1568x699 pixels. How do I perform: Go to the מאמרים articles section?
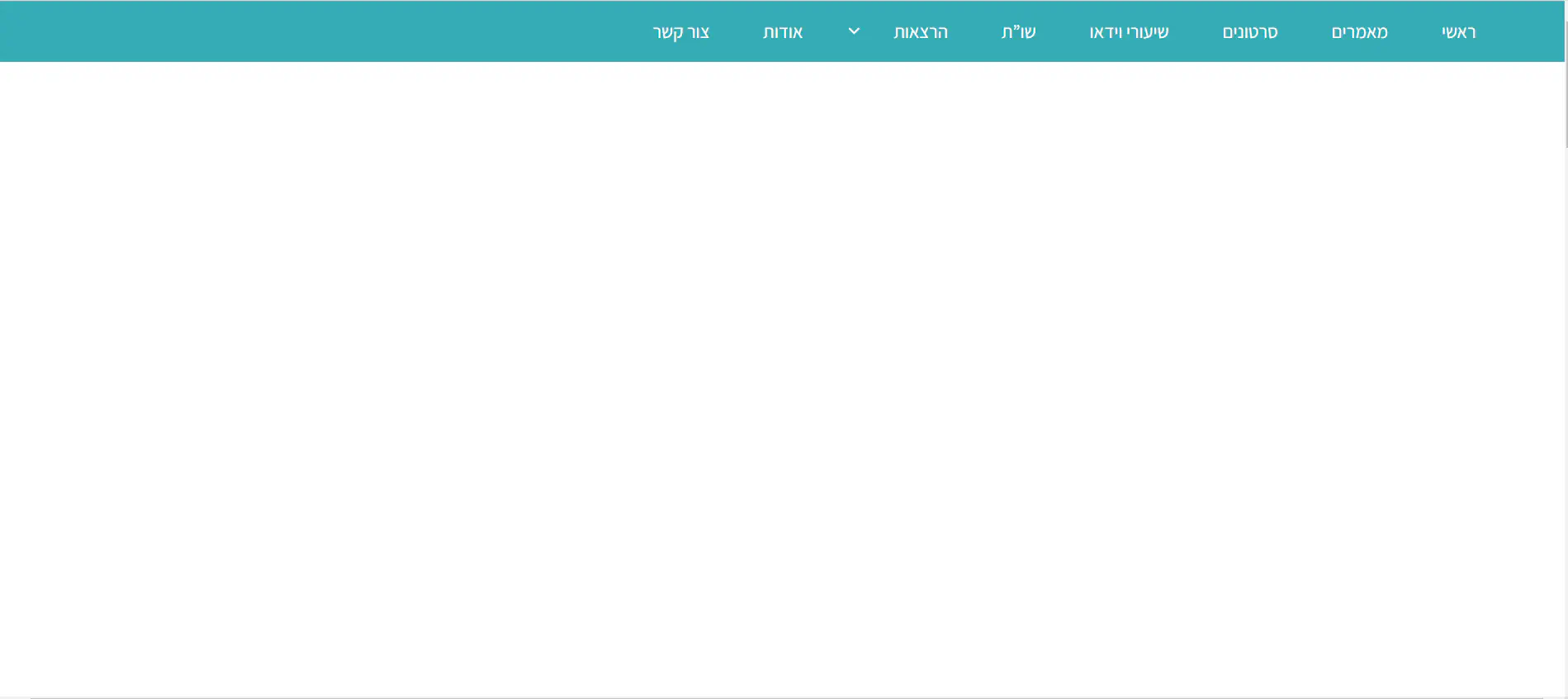(x=1359, y=32)
